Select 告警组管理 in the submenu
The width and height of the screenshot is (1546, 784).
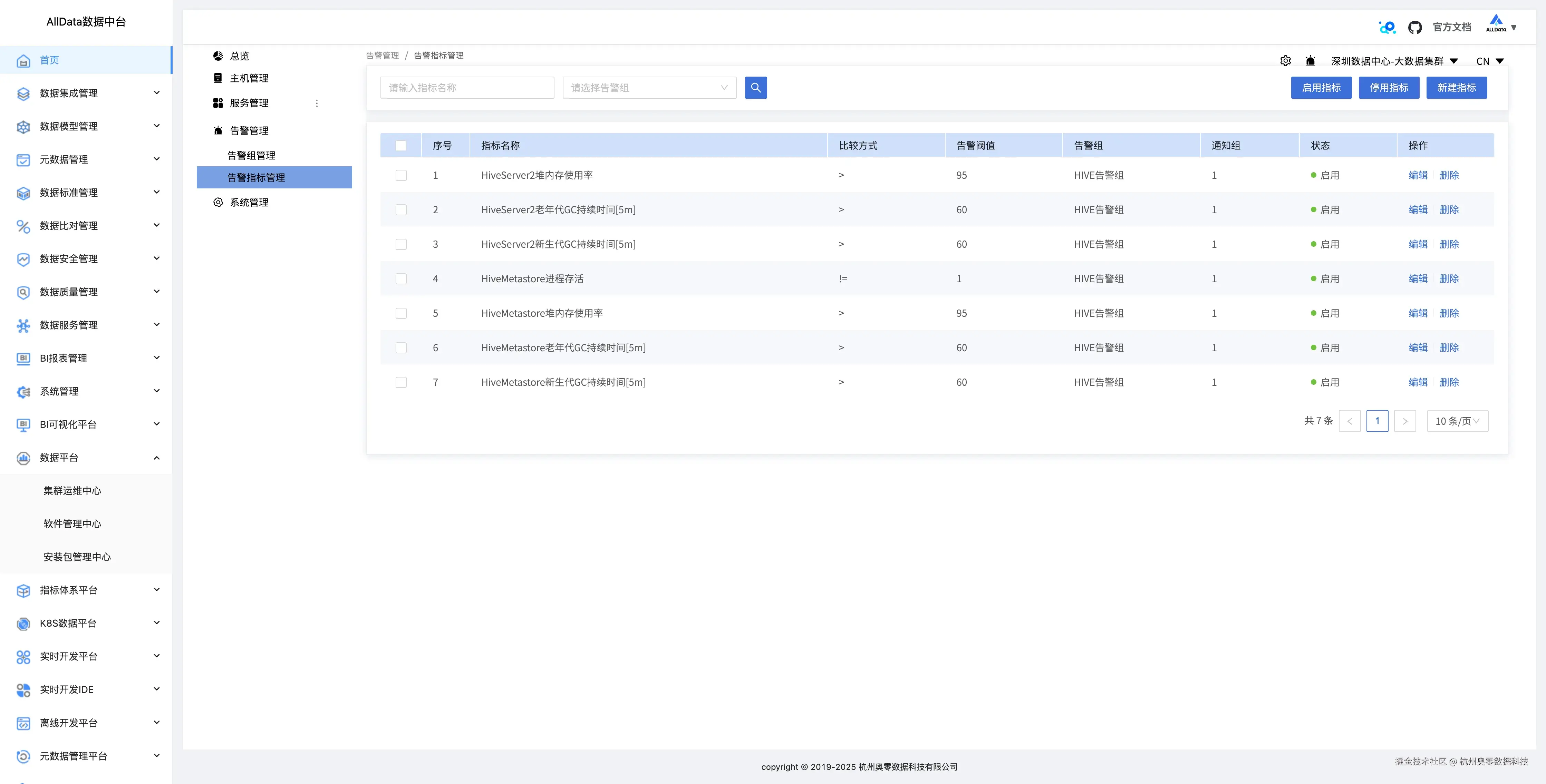pyautogui.click(x=251, y=155)
